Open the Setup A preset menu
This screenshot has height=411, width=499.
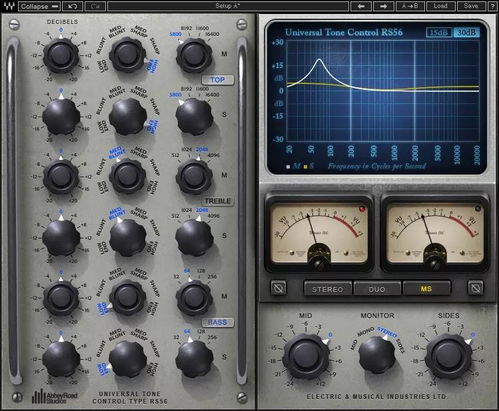tap(228, 6)
